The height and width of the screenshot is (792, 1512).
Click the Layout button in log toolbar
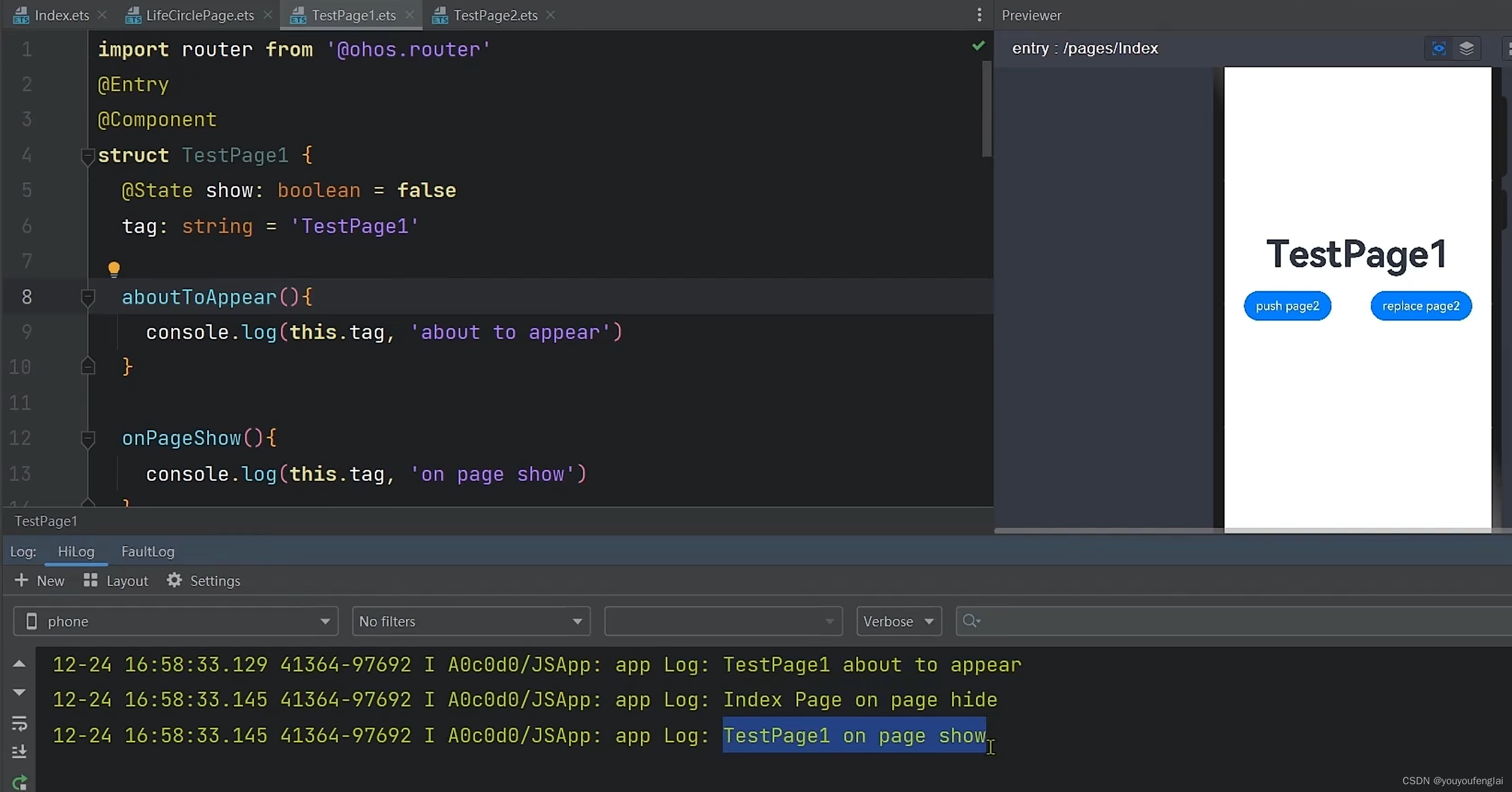tap(116, 581)
